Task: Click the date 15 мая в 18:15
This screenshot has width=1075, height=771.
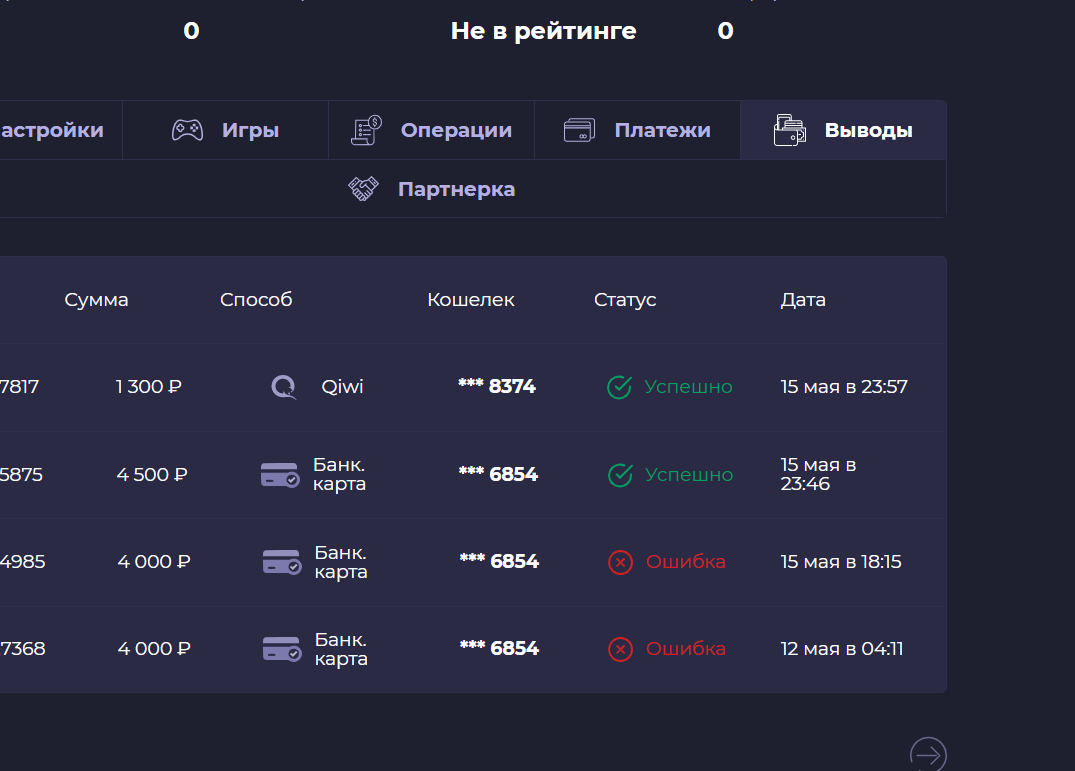Action: pyautogui.click(x=841, y=561)
